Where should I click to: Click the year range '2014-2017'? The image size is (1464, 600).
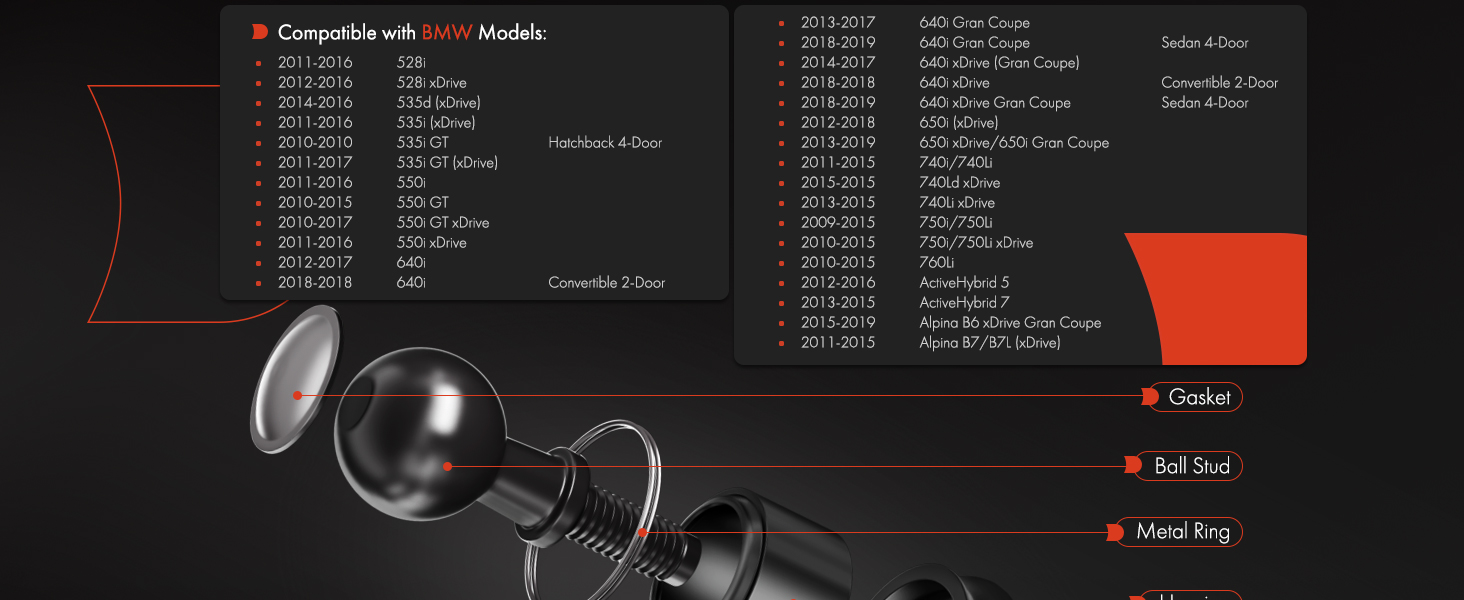838,63
